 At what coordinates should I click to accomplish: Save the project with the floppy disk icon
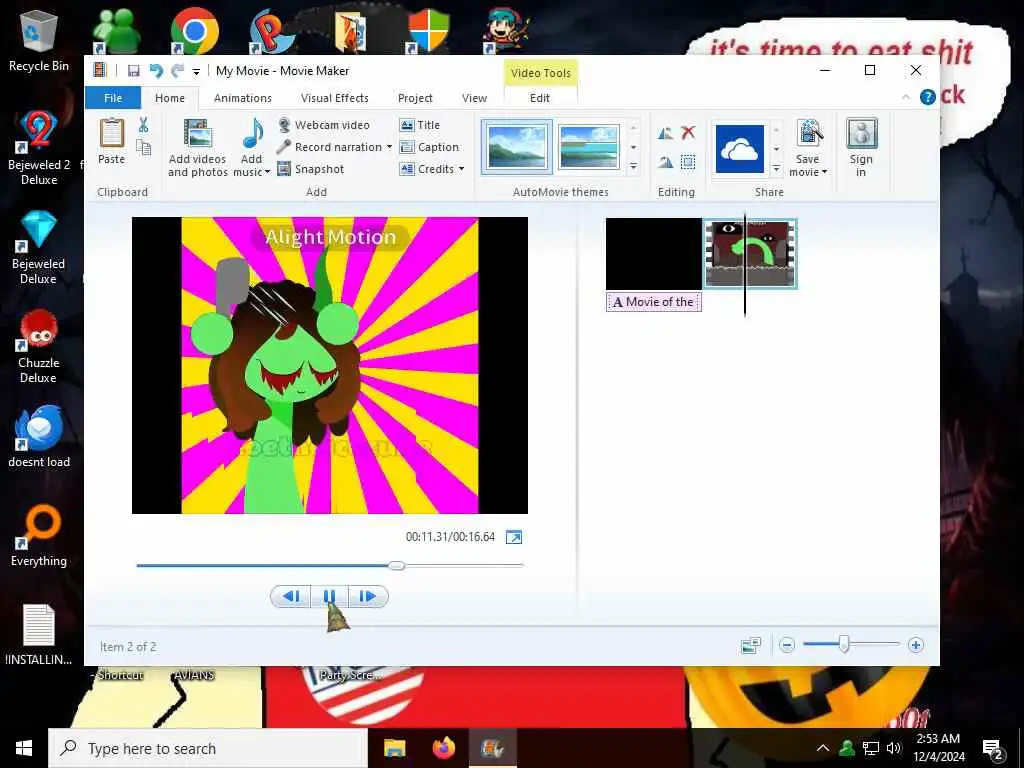coord(133,71)
